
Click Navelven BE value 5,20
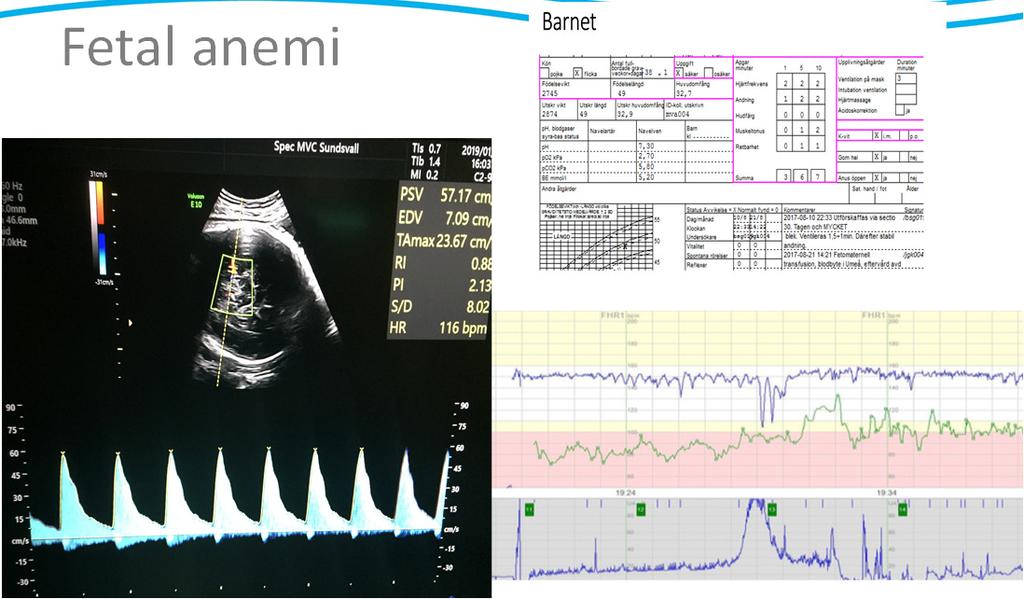[x=647, y=177]
